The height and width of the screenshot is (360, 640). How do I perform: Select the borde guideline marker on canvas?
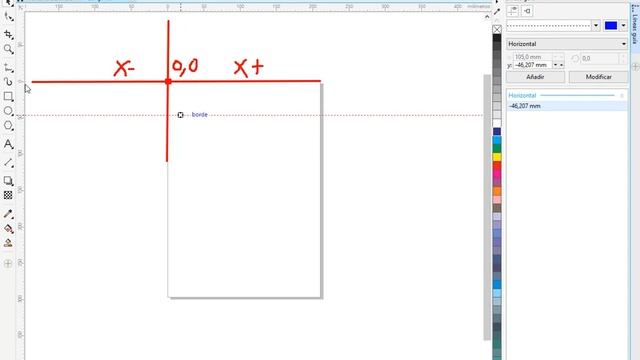pos(180,115)
